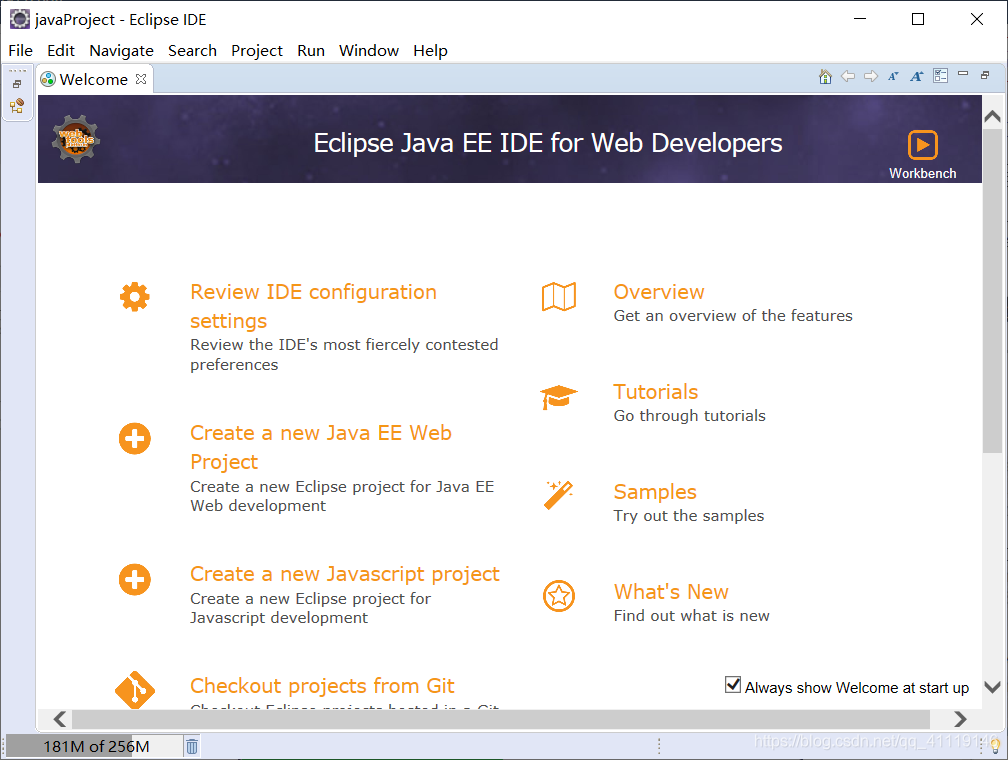Screen dimensions: 1008x760
Task: Click the Workbench label
Action: [x=922, y=173]
